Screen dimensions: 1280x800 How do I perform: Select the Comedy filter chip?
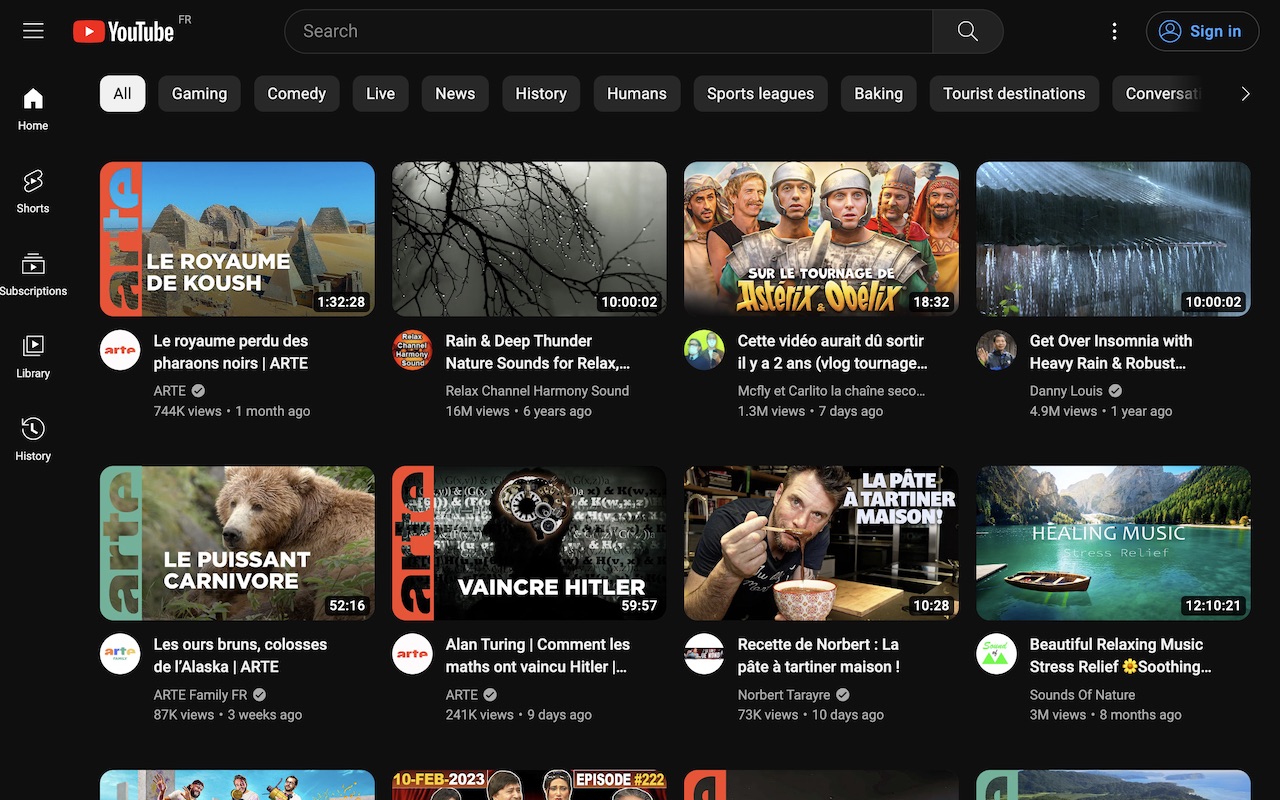point(296,93)
